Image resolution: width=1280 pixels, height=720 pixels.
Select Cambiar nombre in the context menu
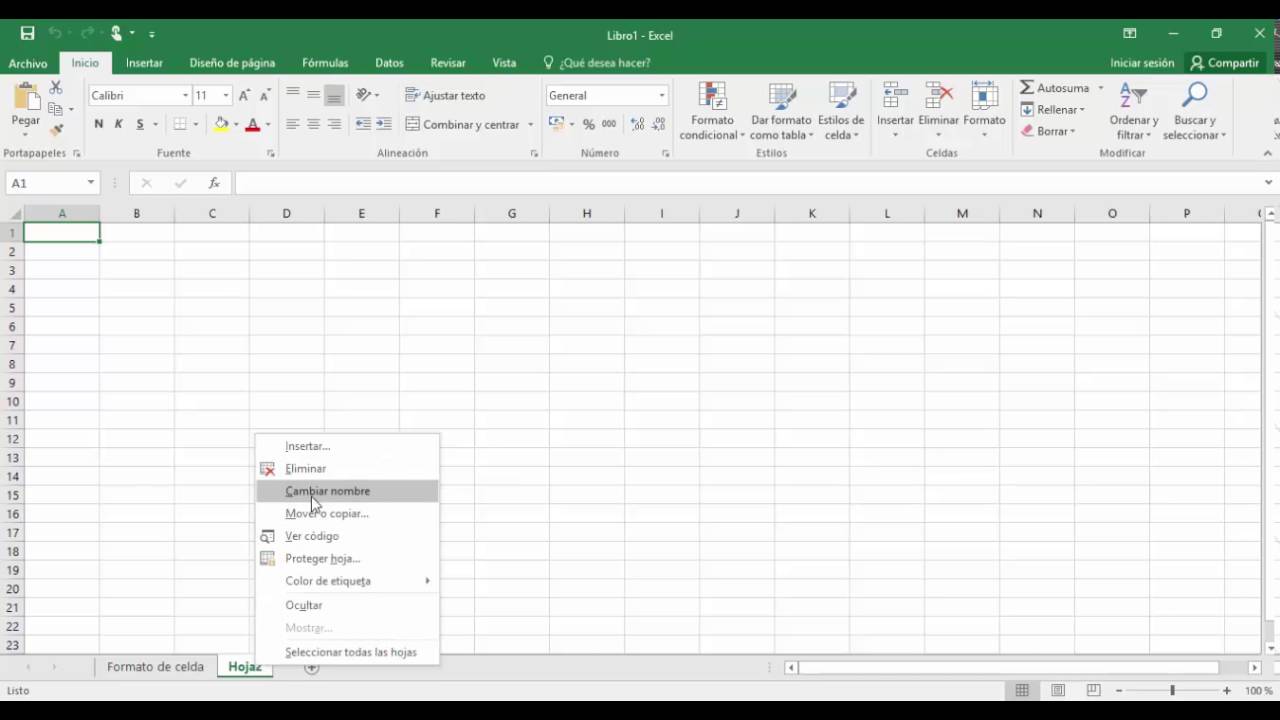pos(347,491)
